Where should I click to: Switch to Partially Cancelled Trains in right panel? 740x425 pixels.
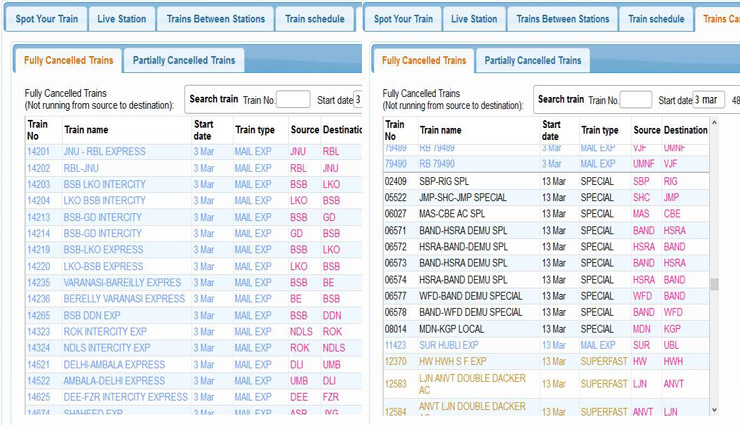tap(533, 60)
